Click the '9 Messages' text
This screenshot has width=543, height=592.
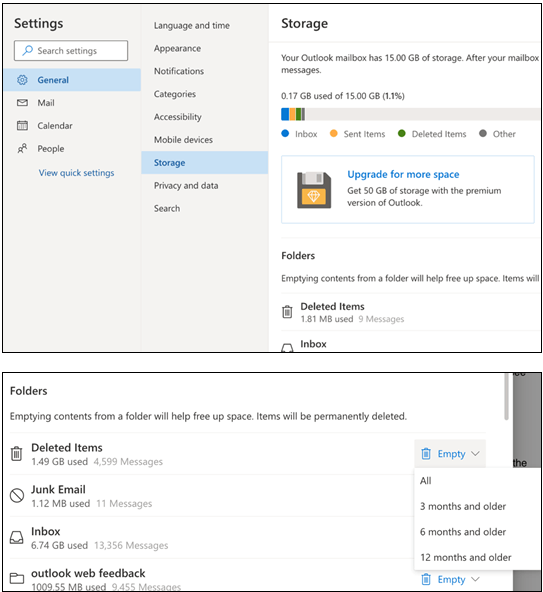pyautogui.click(x=381, y=319)
